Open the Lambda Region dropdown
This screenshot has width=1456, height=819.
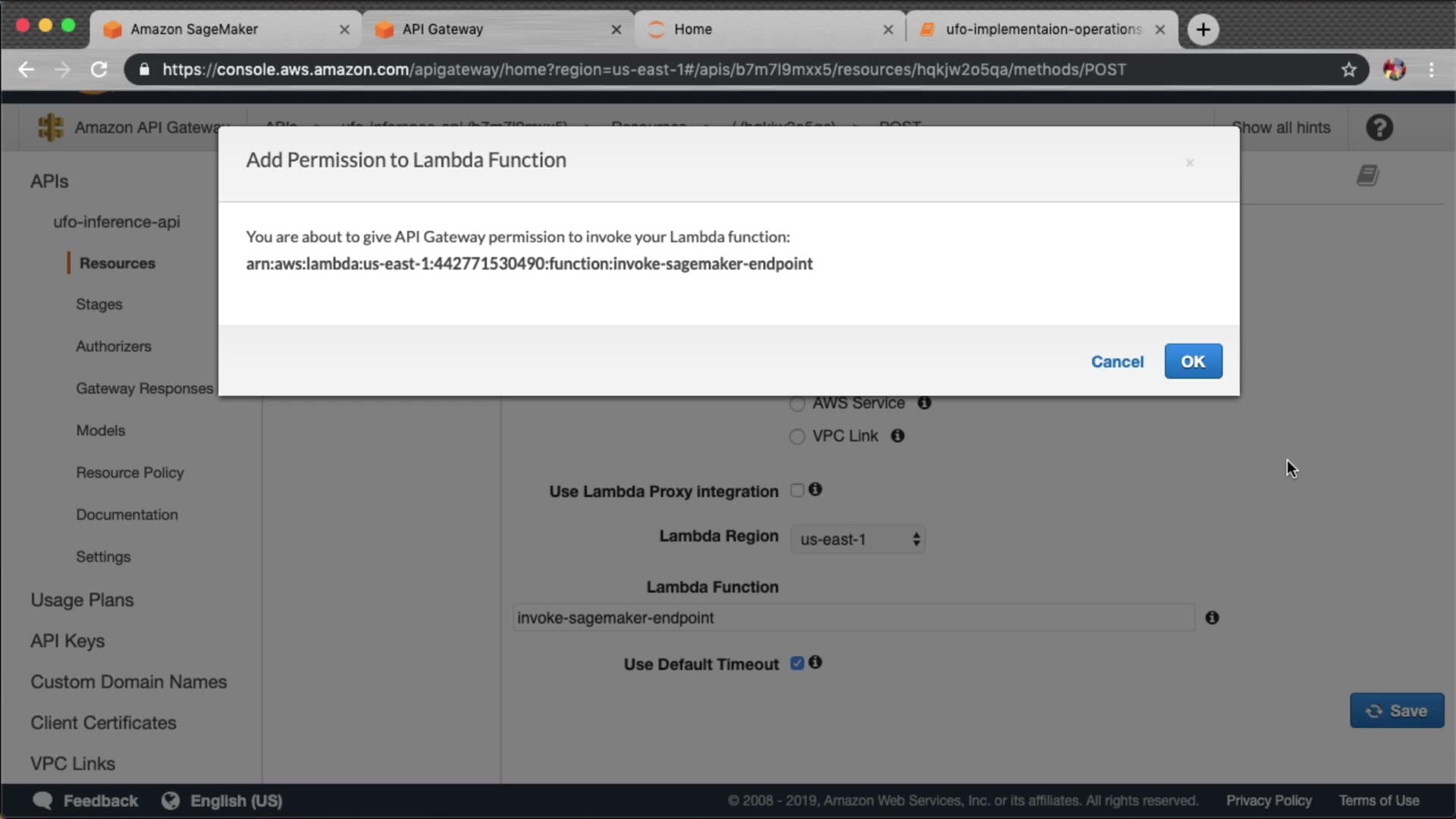coord(858,539)
